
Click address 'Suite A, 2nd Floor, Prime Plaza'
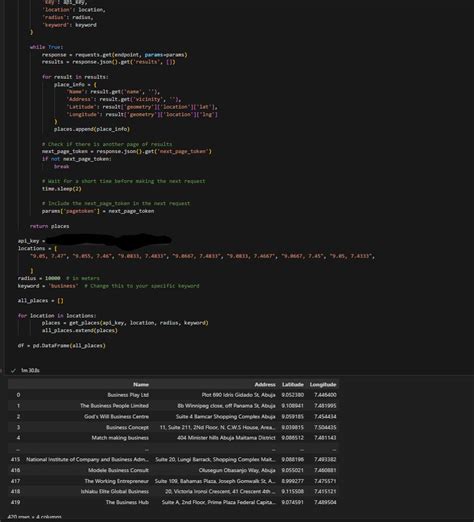pyautogui.click(x=219, y=502)
